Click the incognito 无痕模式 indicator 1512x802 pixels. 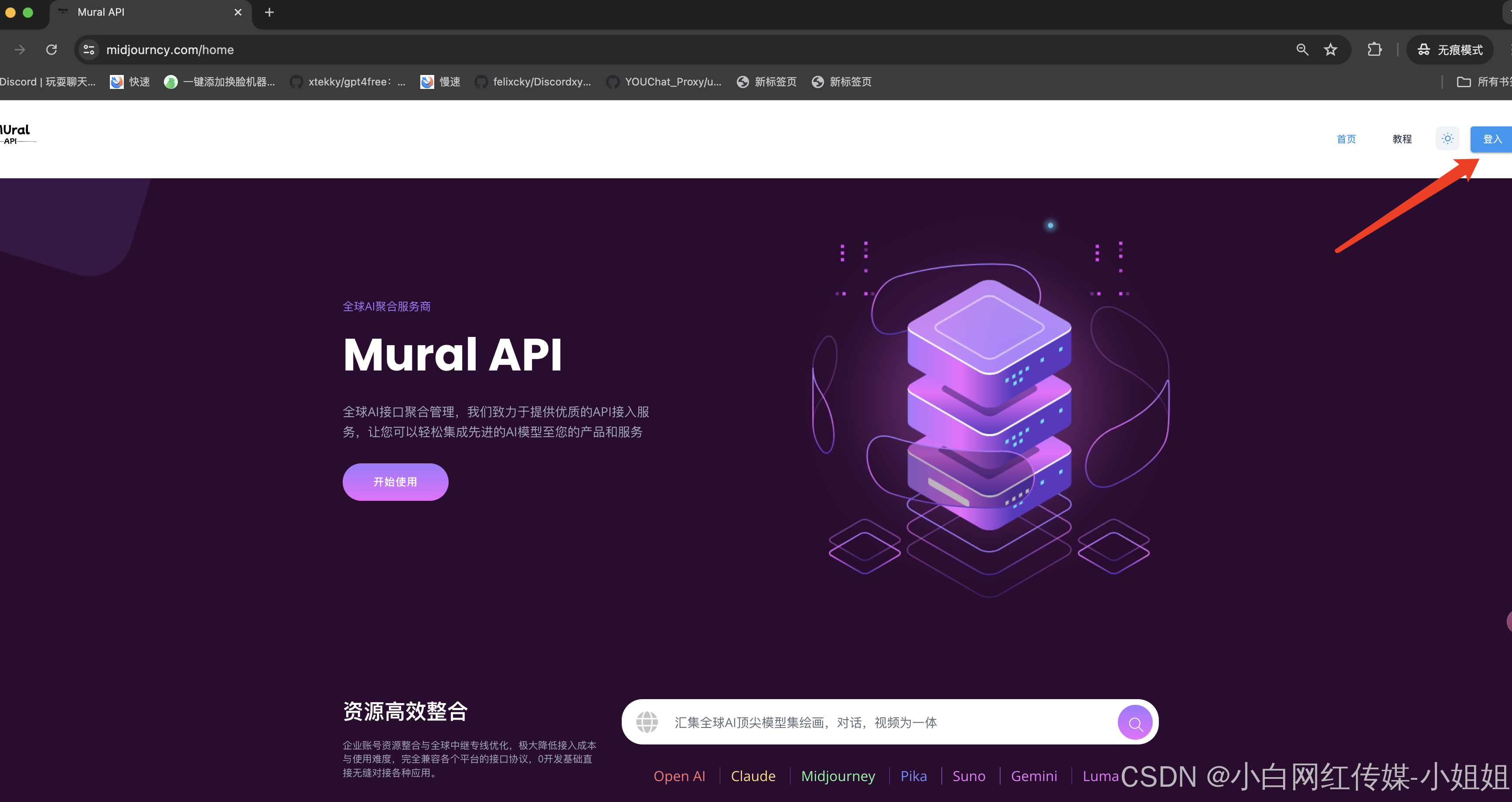tap(1450, 50)
